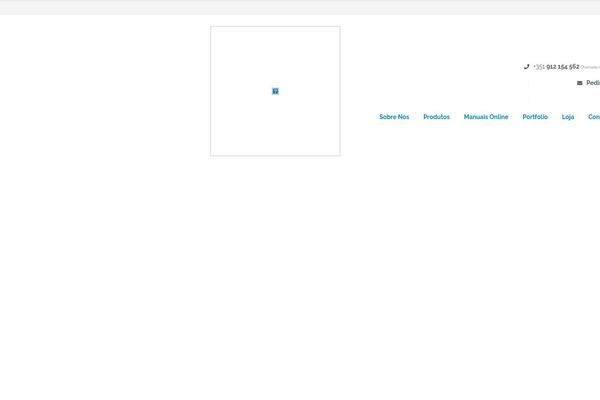Open the Sobre Nós menu item

pos(394,117)
